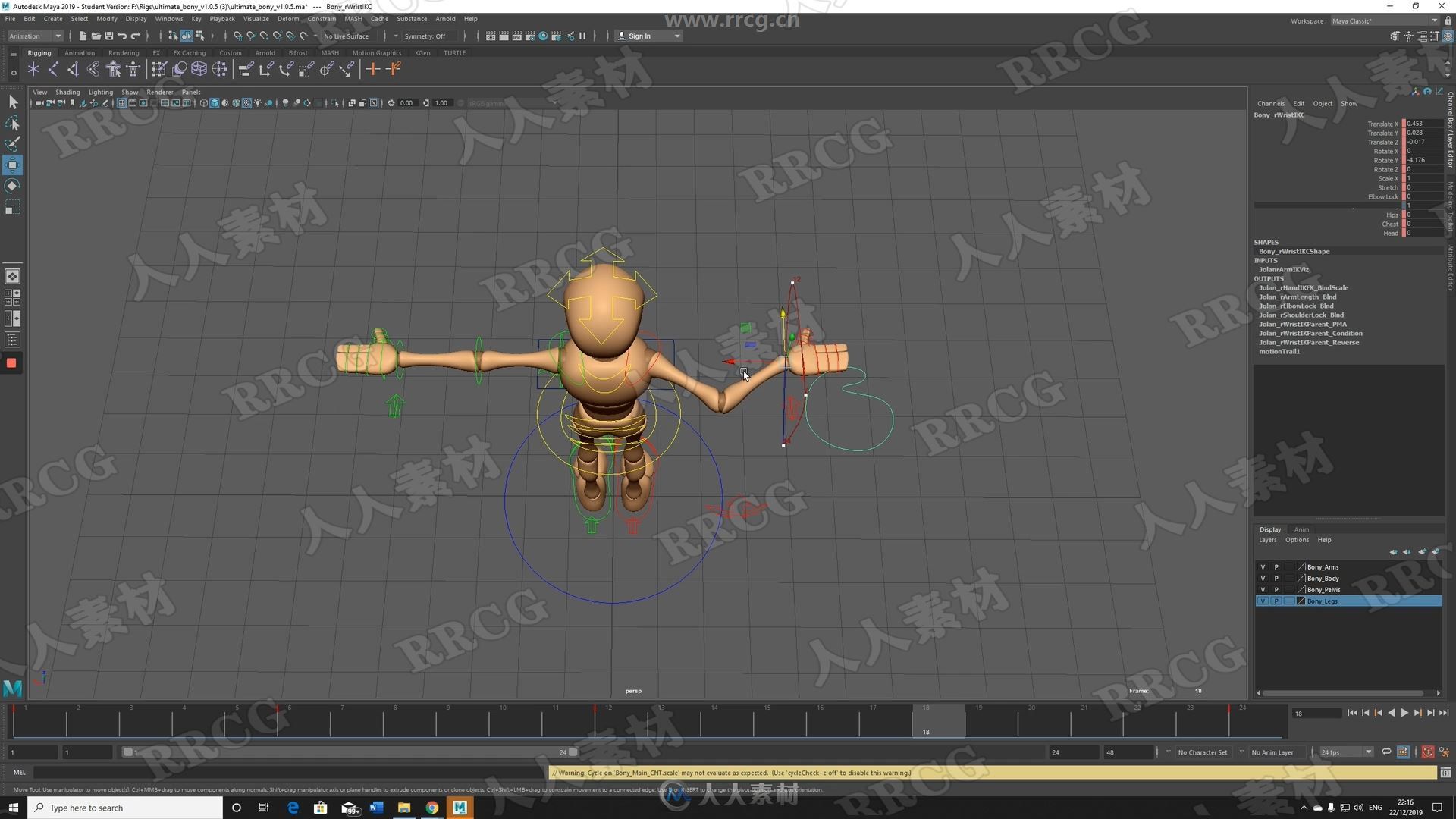Viewport: 1456px width, 819px height.
Task: Open the Animation menu set dropdown
Action: (x=35, y=36)
